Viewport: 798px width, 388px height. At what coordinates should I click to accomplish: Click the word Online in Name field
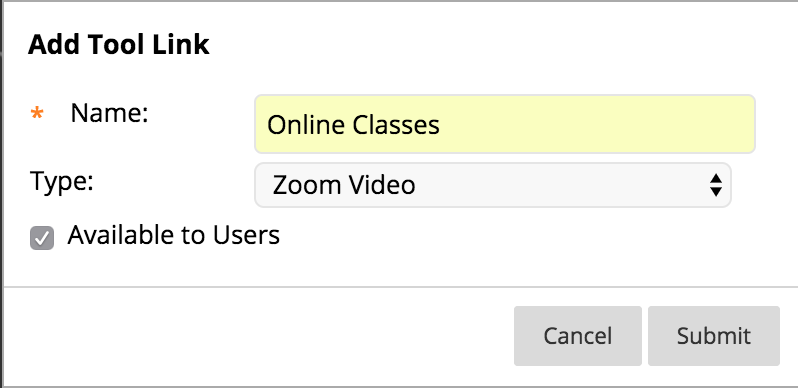(x=307, y=125)
